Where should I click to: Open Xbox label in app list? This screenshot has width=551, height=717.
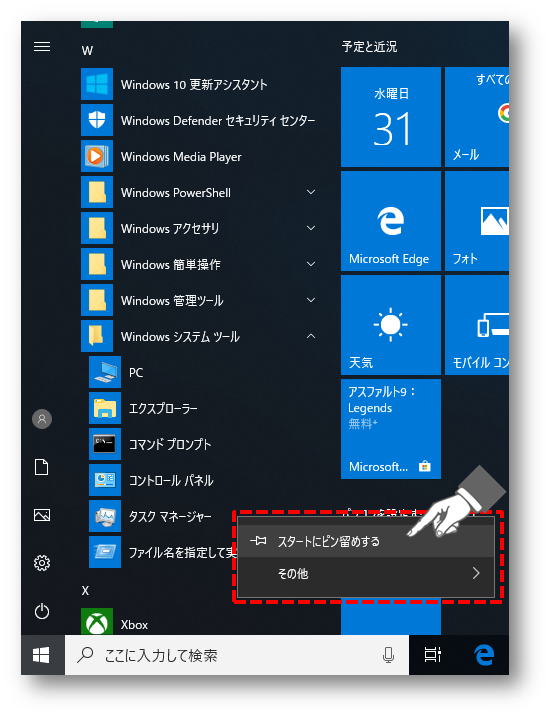coord(134,625)
